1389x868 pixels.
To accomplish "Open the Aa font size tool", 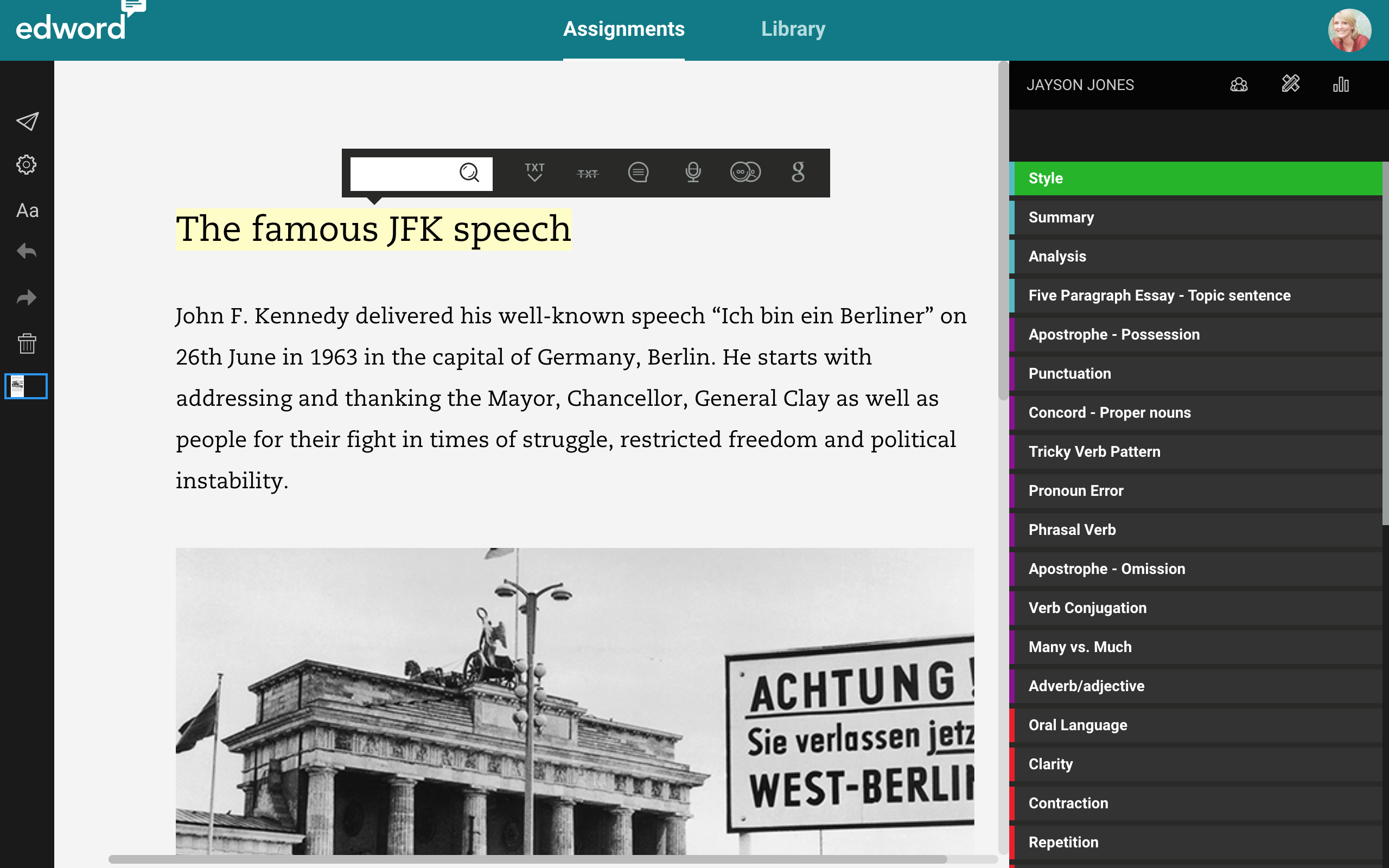I will click(x=27, y=210).
